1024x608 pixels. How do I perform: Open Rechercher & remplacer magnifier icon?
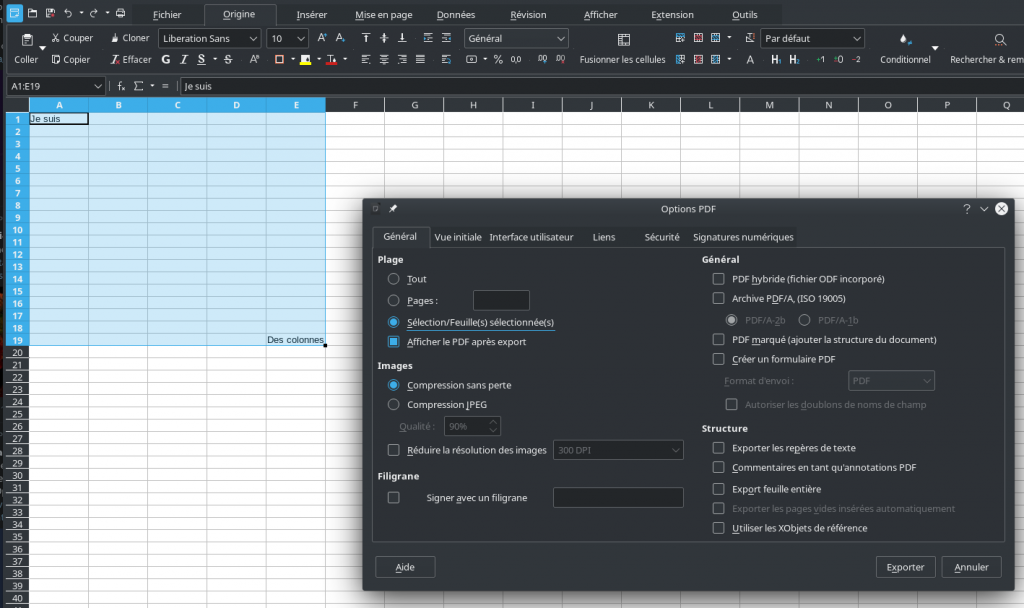(1000, 40)
